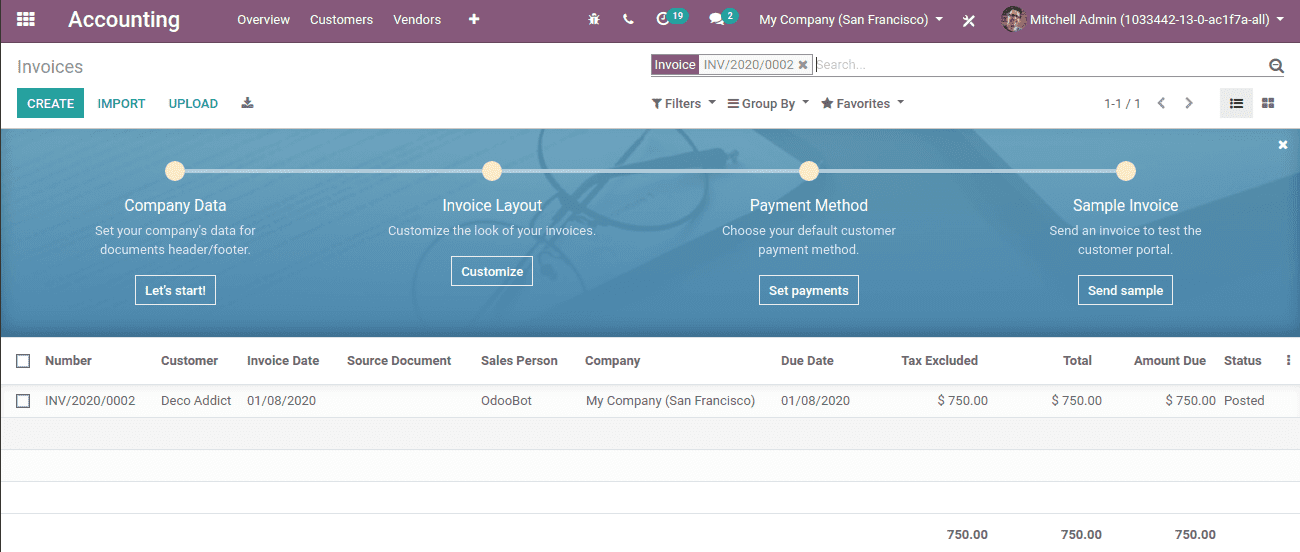This screenshot has height=552, width=1300.
Task: Sort by Amount Due column header
Action: [x=1170, y=361]
